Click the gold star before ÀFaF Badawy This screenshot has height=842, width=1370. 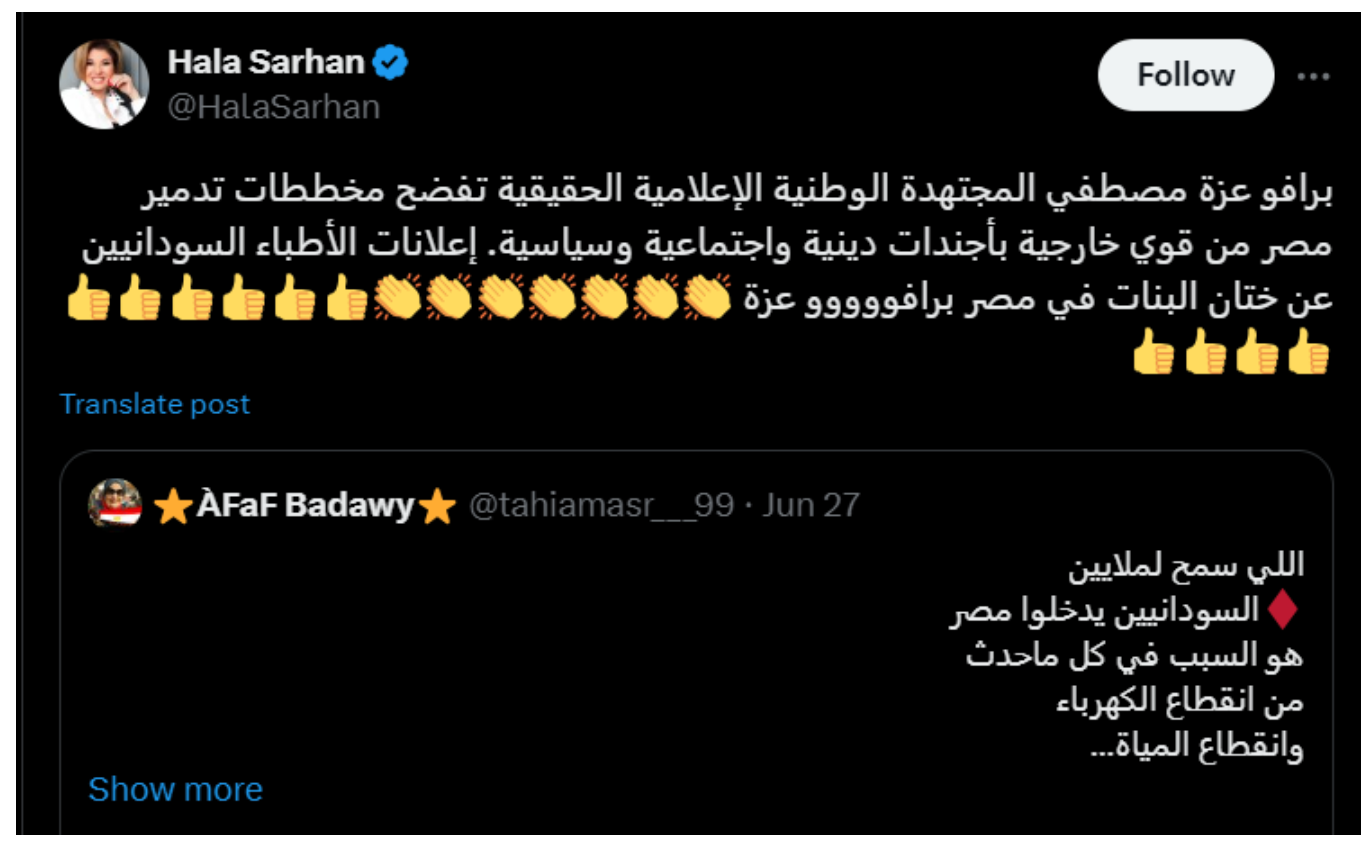[x=173, y=507]
